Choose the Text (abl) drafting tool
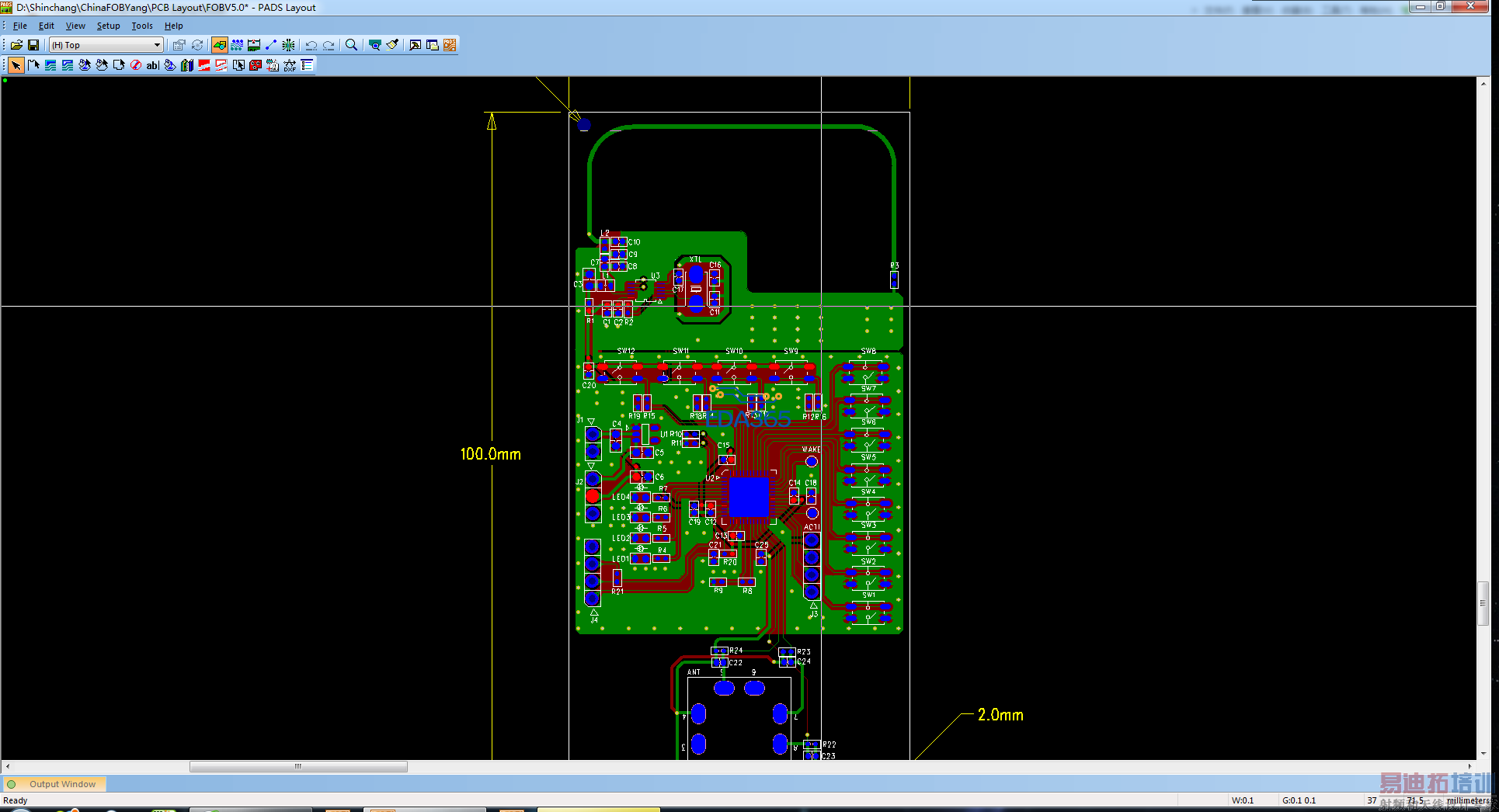 (153, 65)
